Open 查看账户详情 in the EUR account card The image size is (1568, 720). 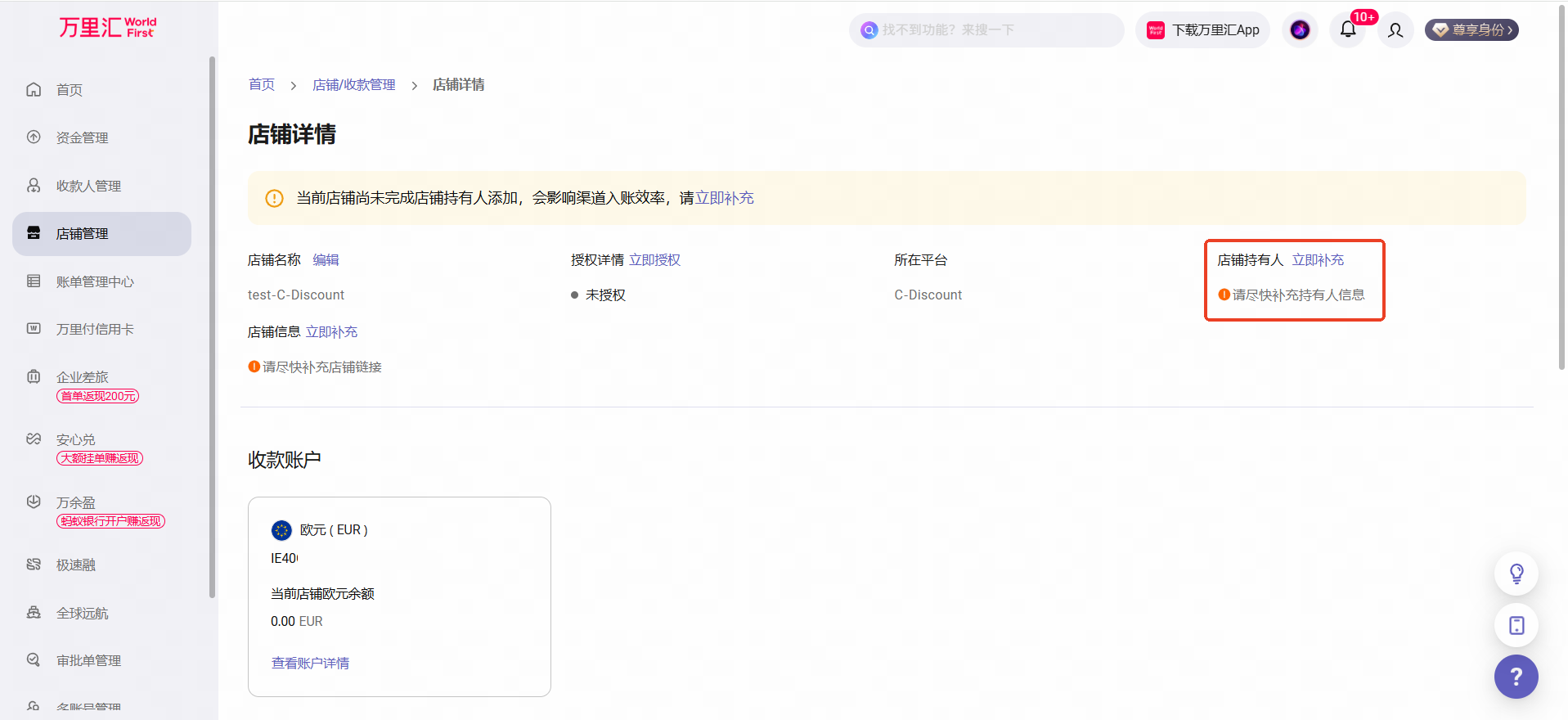310,664
